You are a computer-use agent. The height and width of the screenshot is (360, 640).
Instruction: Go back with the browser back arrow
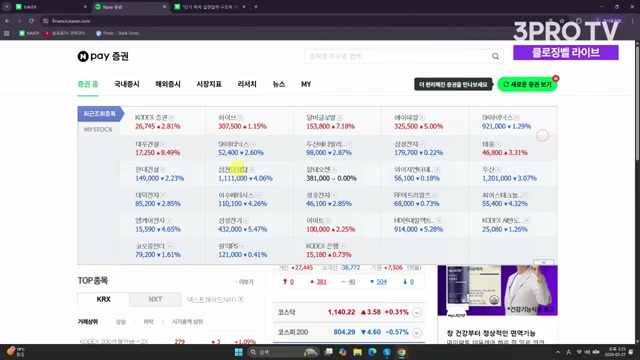coord(7,21)
